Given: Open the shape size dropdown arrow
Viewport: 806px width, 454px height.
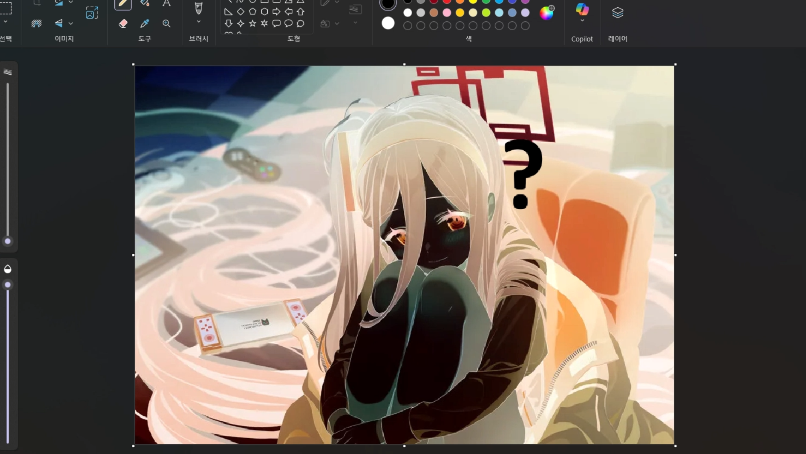Looking at the screenshot, I should [355, 23].
